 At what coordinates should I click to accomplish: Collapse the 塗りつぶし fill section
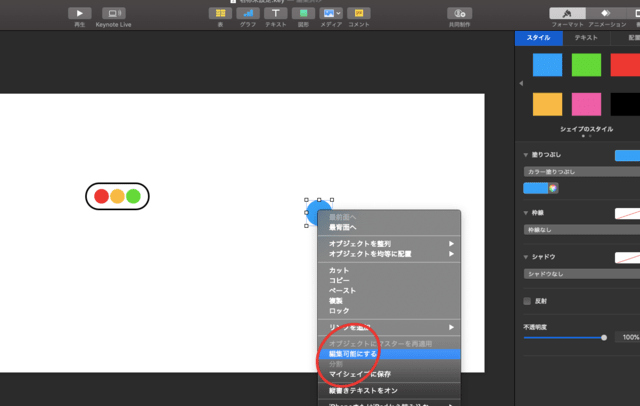(x=526, y=155)
